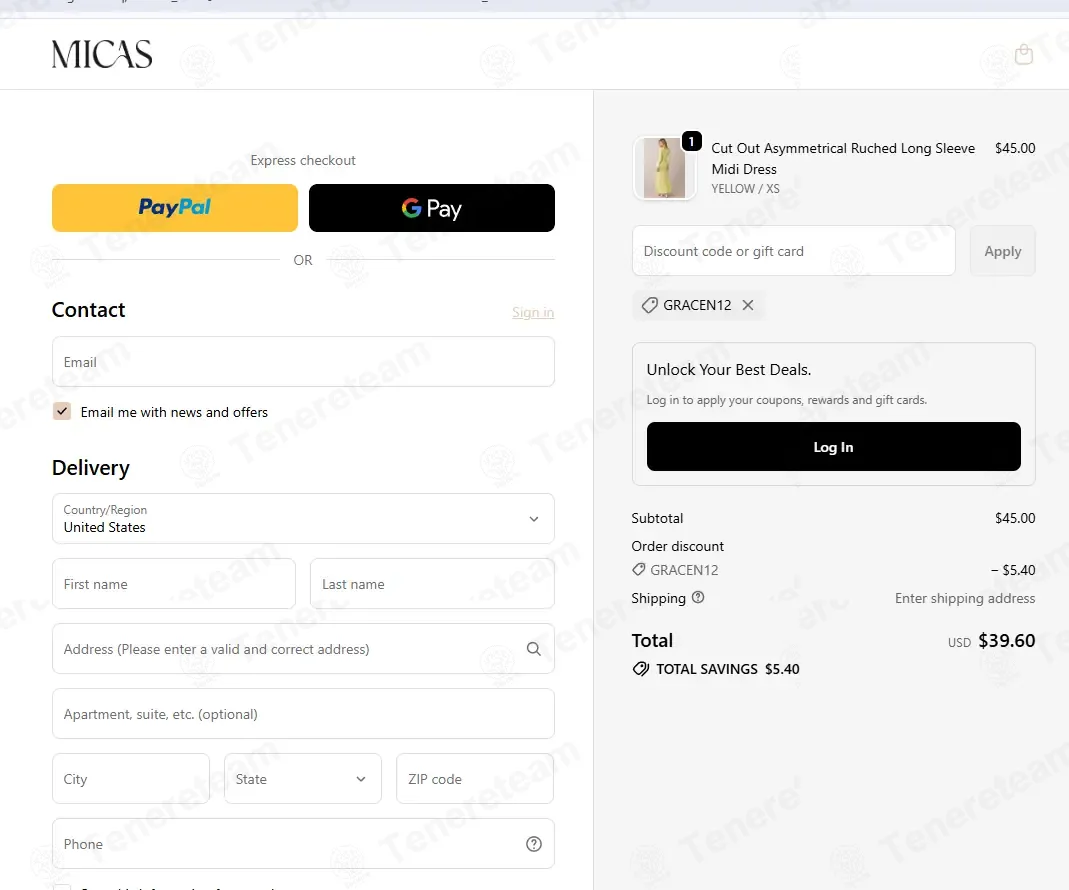Click the black Log In button
This screenshot has height=890, width=1069.
point(833,447)
